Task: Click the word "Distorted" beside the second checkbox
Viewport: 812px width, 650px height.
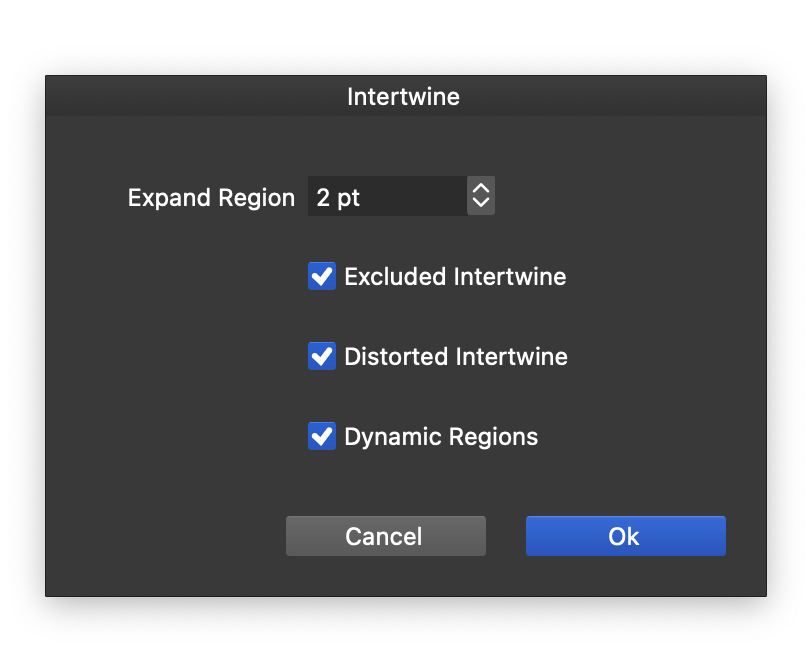Action: tap(397, 357)
